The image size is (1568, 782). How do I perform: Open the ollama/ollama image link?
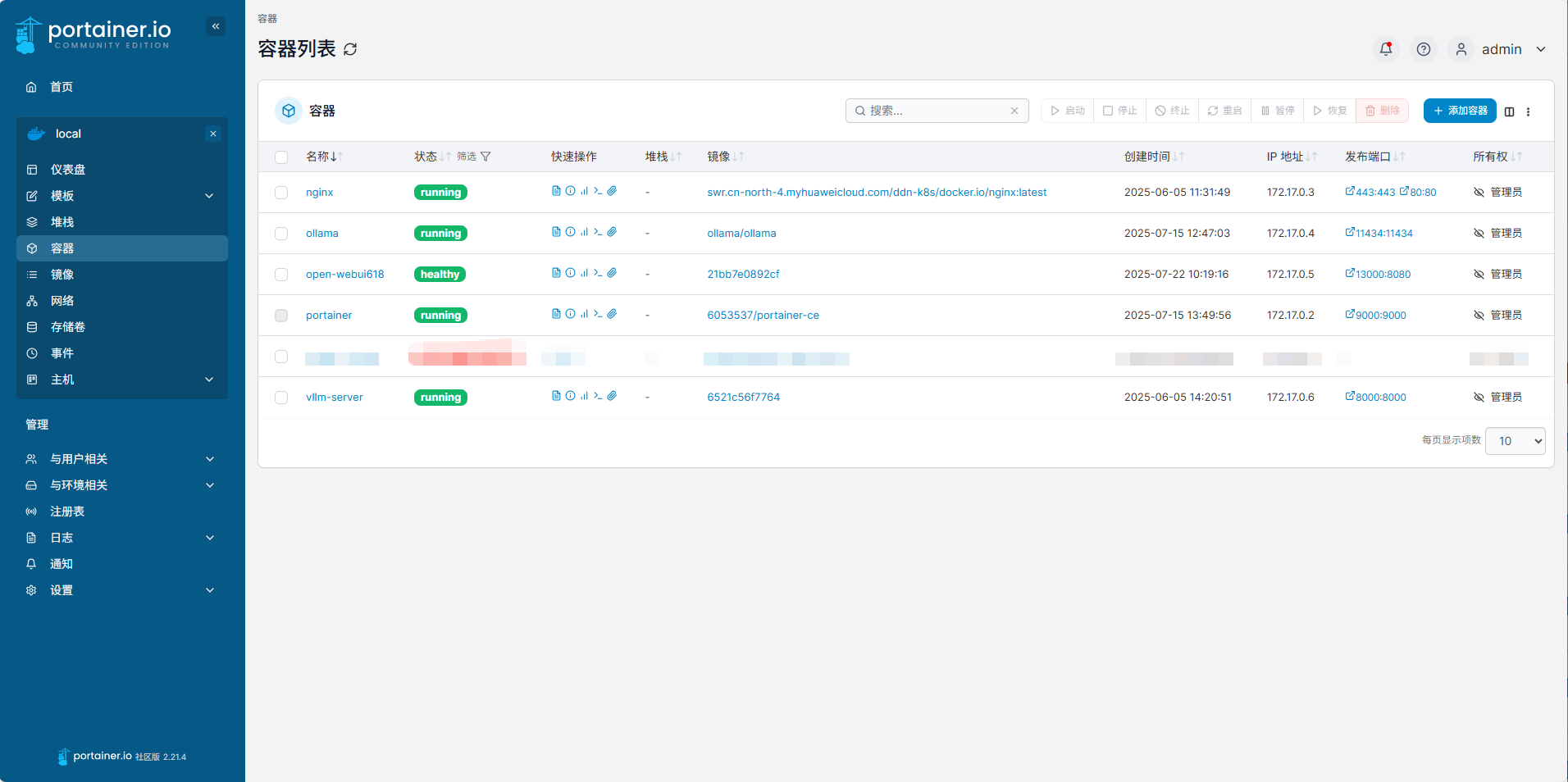click(x=741, y=234)
